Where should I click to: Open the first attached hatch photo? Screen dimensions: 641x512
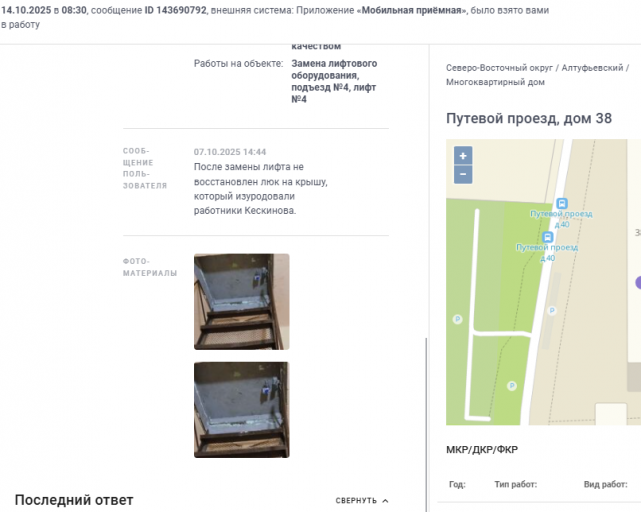[242, 302]
